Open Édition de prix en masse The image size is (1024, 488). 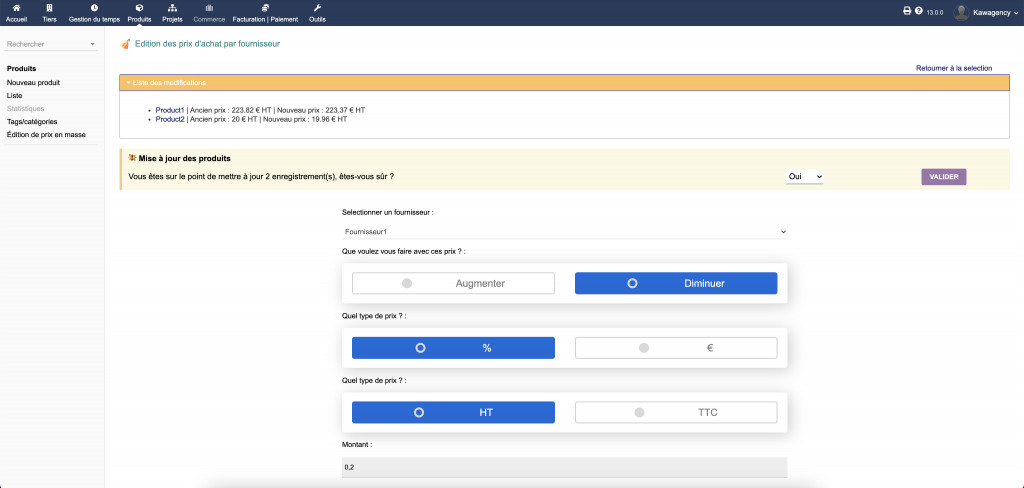(x=46, y=134)
